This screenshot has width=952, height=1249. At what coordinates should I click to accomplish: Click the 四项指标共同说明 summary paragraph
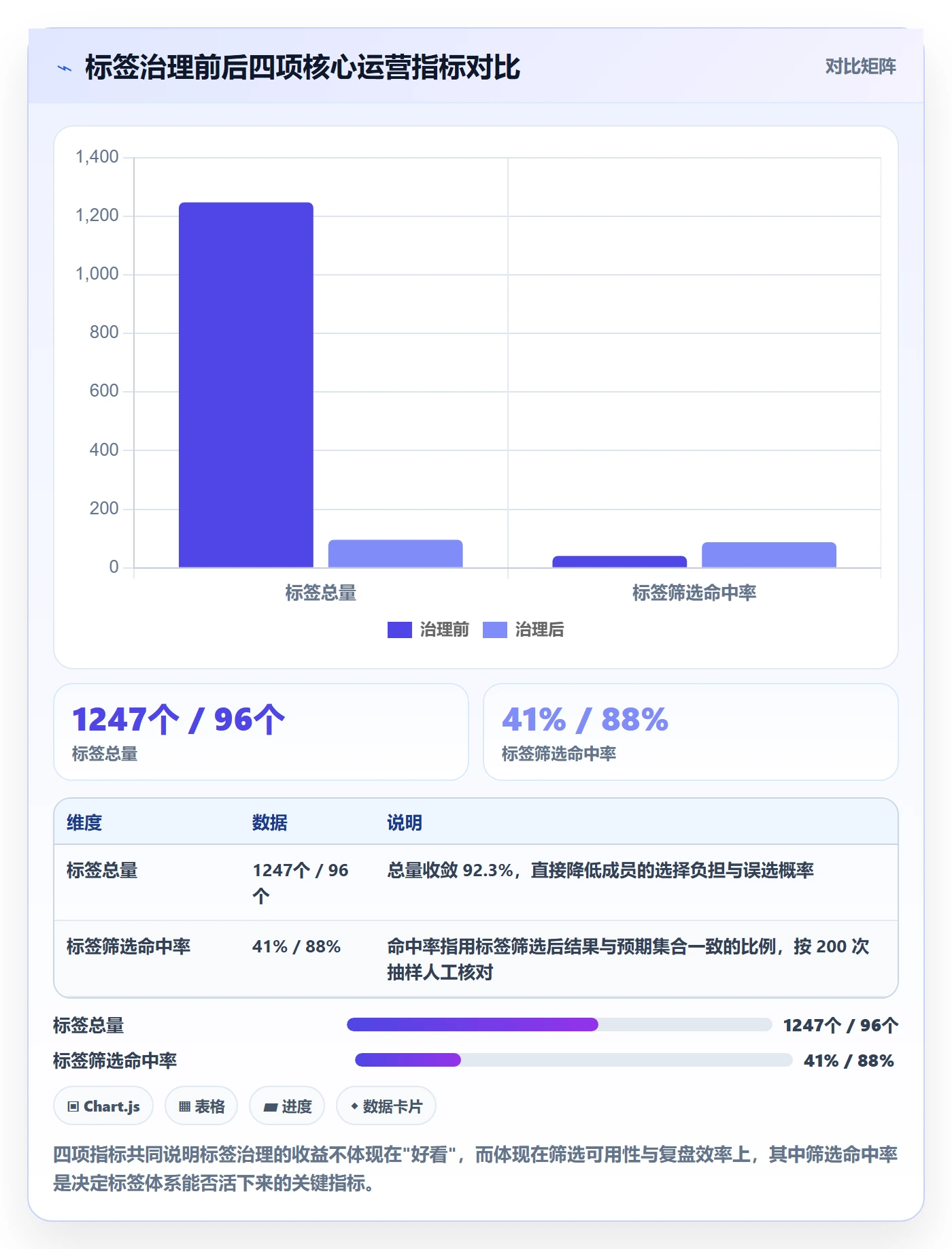coord(475,1169)
